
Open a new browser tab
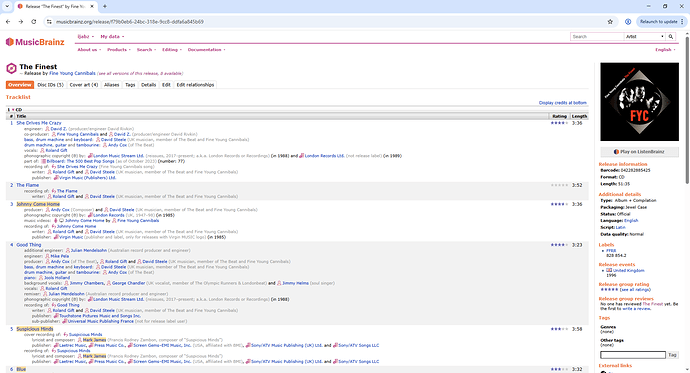coord(105,6)
